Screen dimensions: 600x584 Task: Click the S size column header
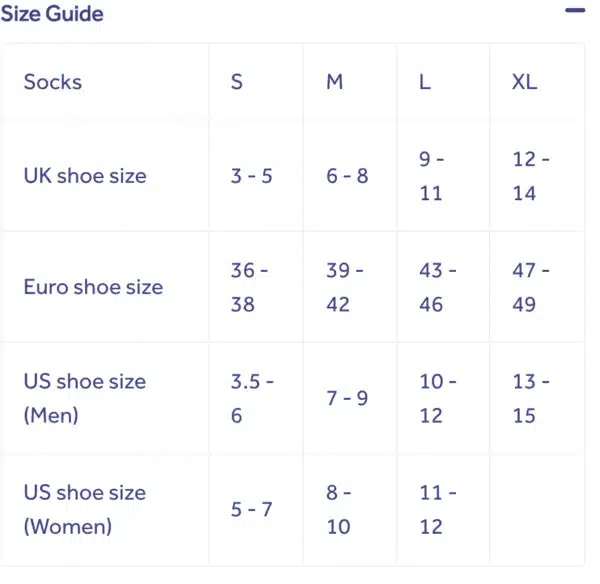[x=237, y=82]
